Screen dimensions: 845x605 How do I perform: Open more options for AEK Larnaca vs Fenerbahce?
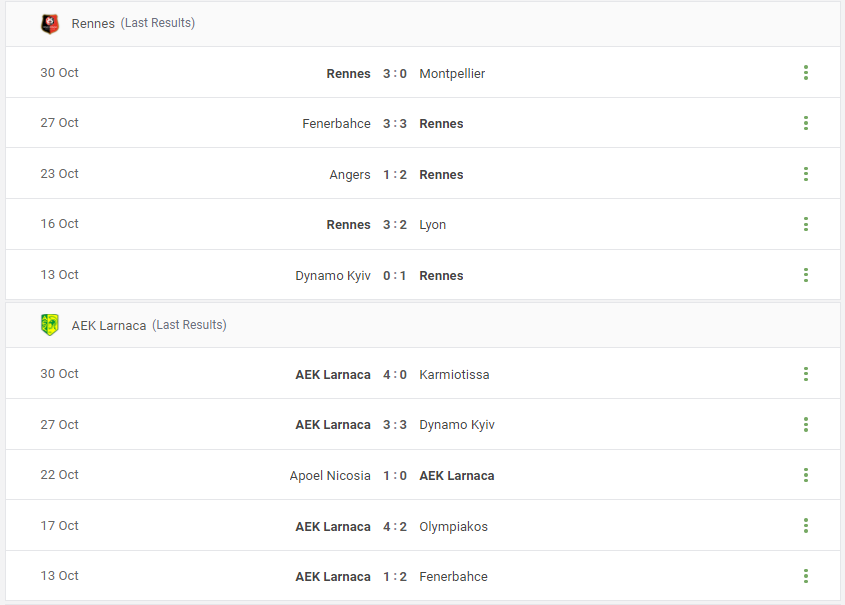coord(806,576)
